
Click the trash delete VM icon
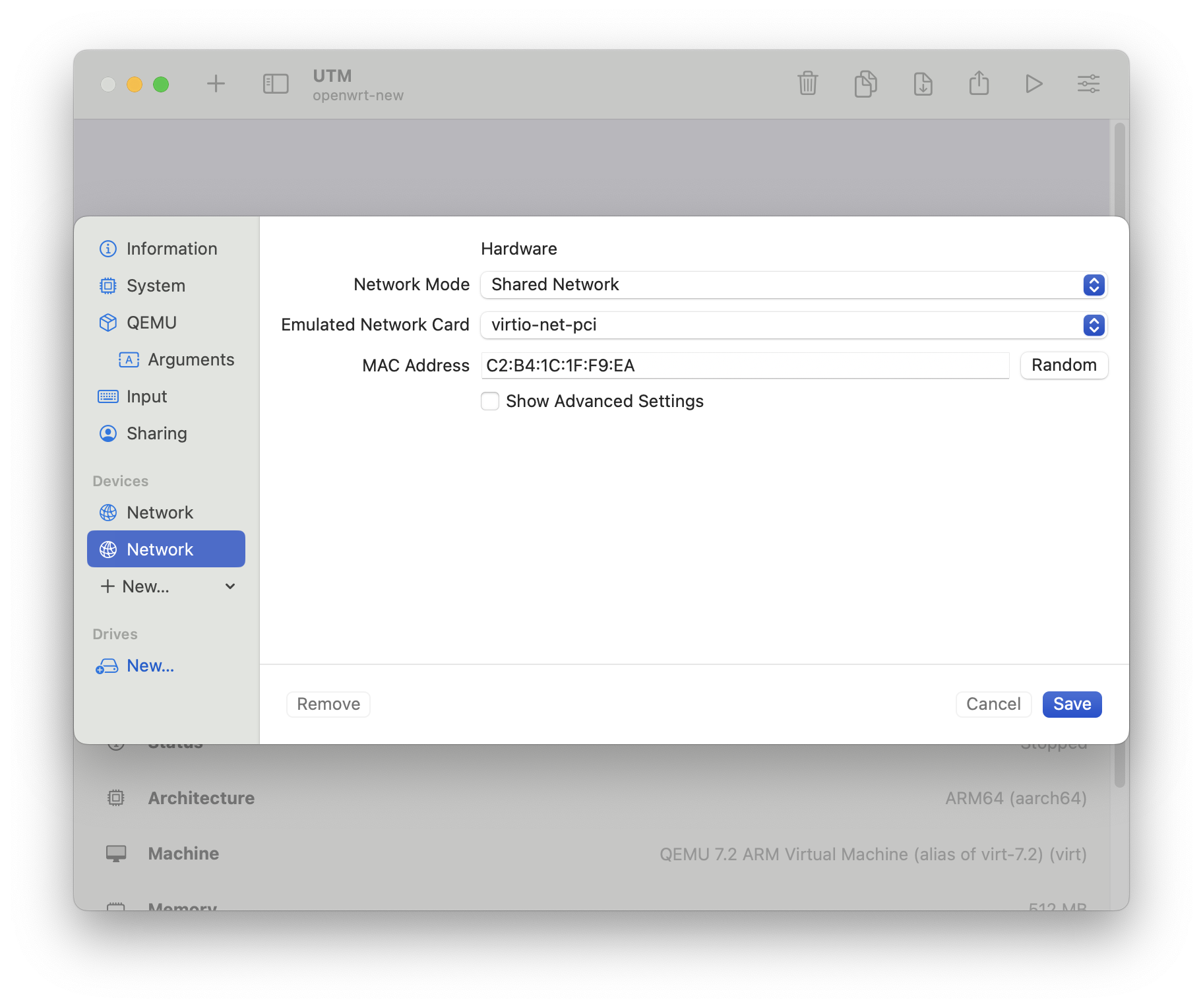[x=807, y=84]
